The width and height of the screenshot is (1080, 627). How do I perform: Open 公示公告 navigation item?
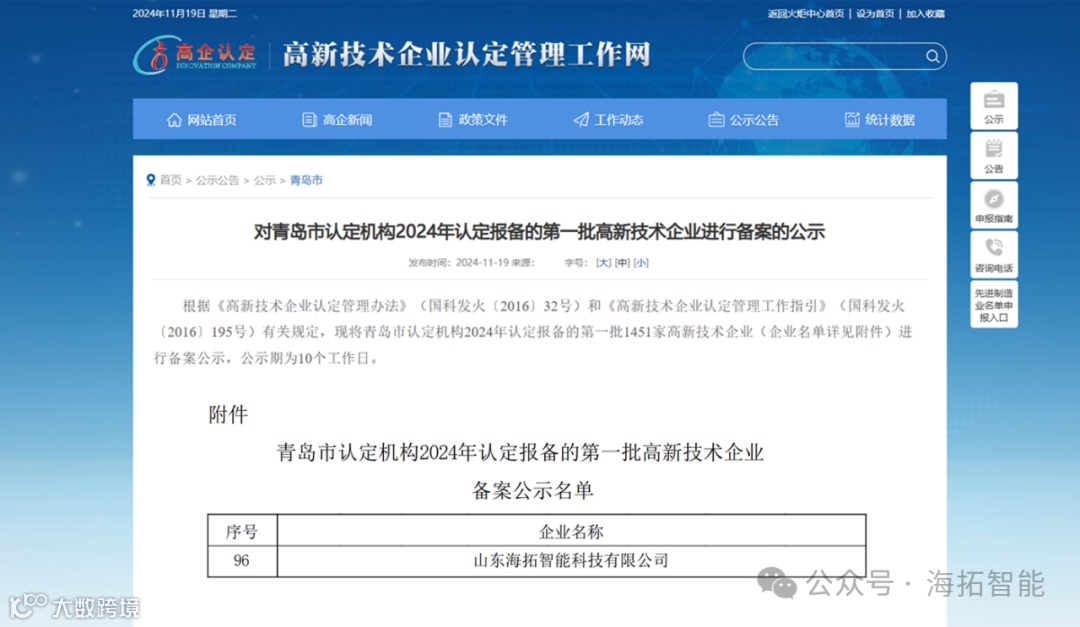point(744,120)
